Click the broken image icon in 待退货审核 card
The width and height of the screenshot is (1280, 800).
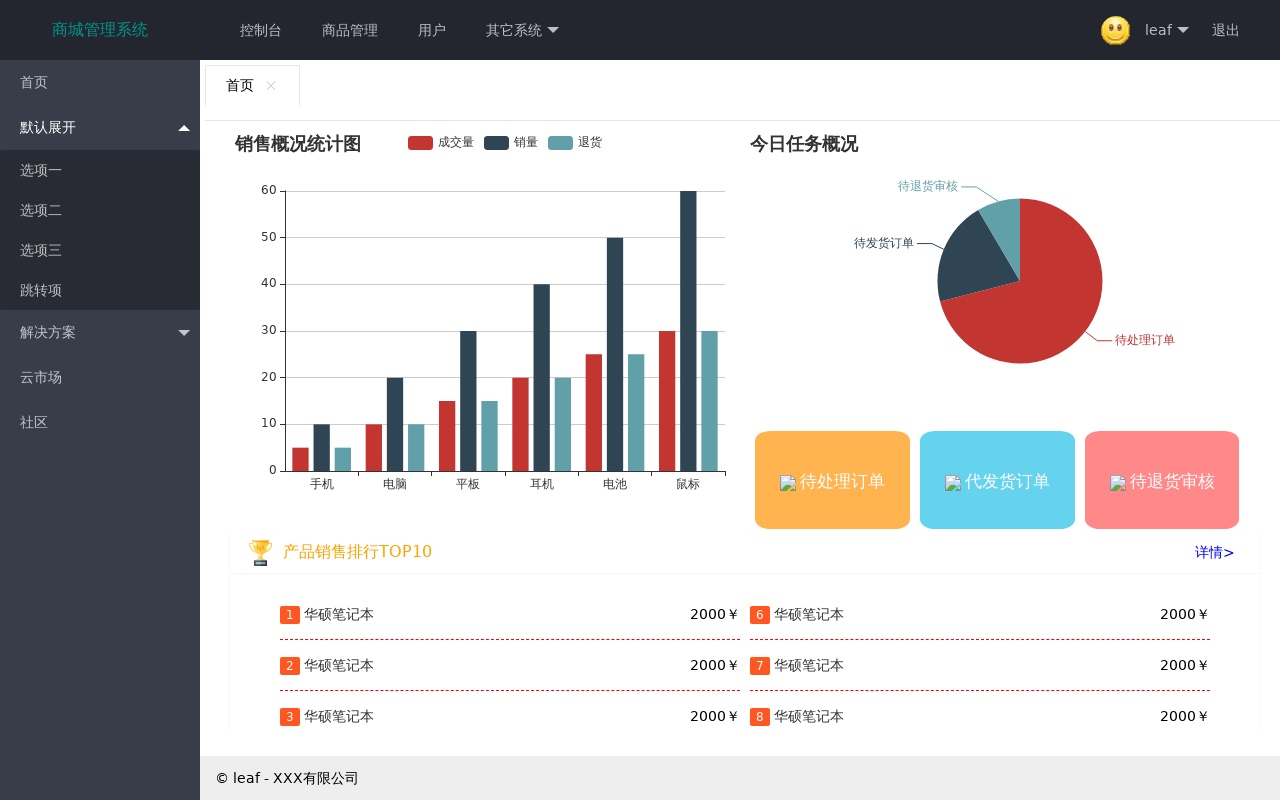tap(1118, 483)
